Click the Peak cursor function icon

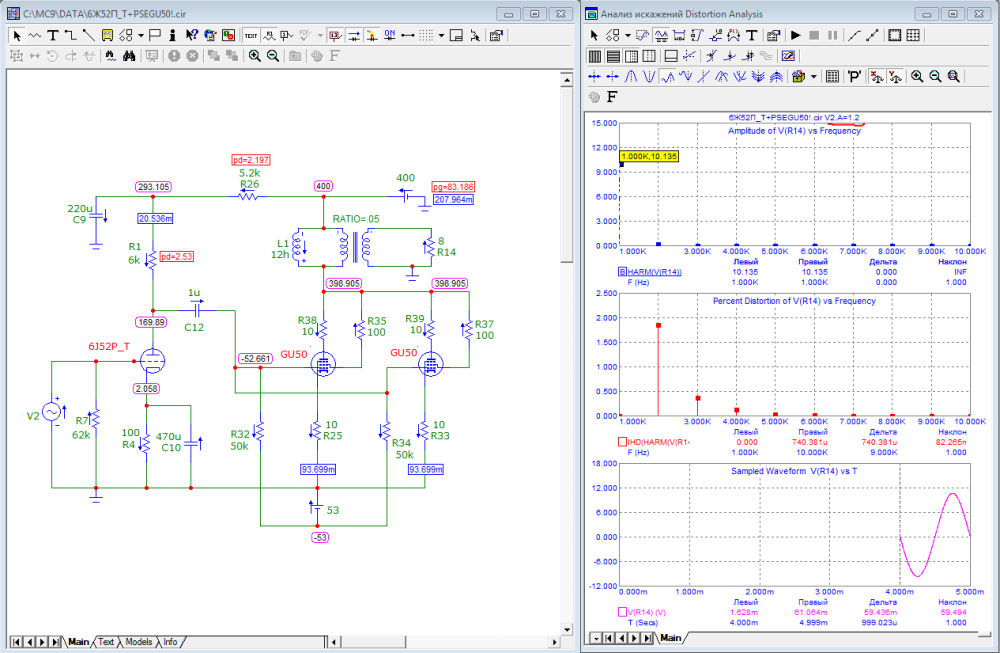(631, 76)
